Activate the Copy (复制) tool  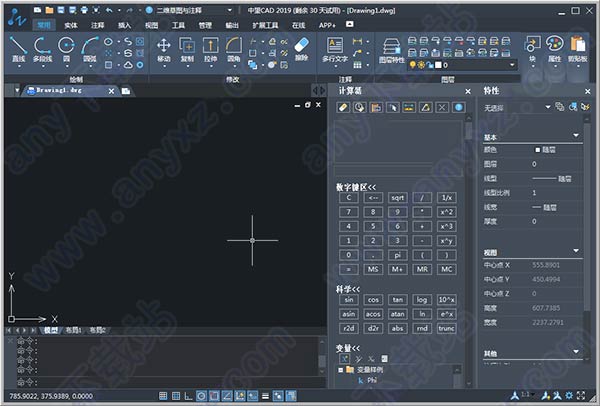187,50
